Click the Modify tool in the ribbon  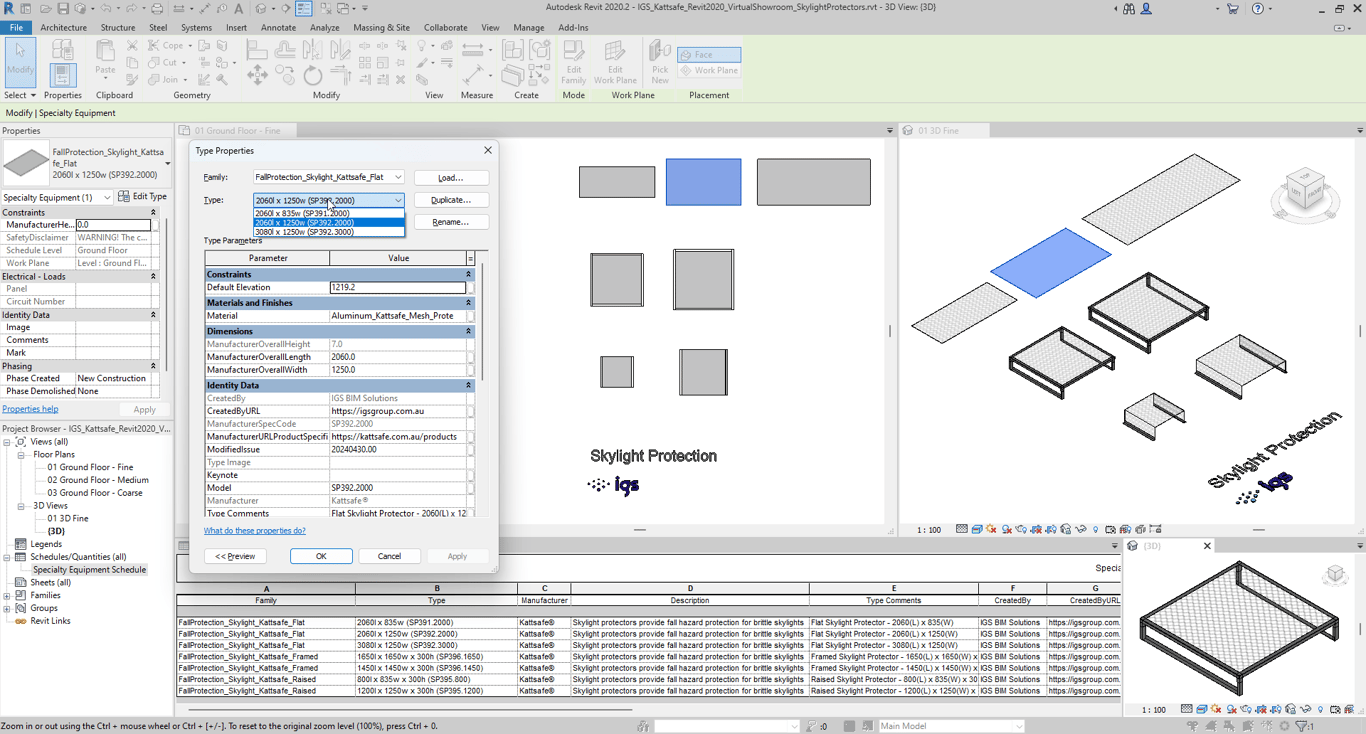[x=20, y=58]
